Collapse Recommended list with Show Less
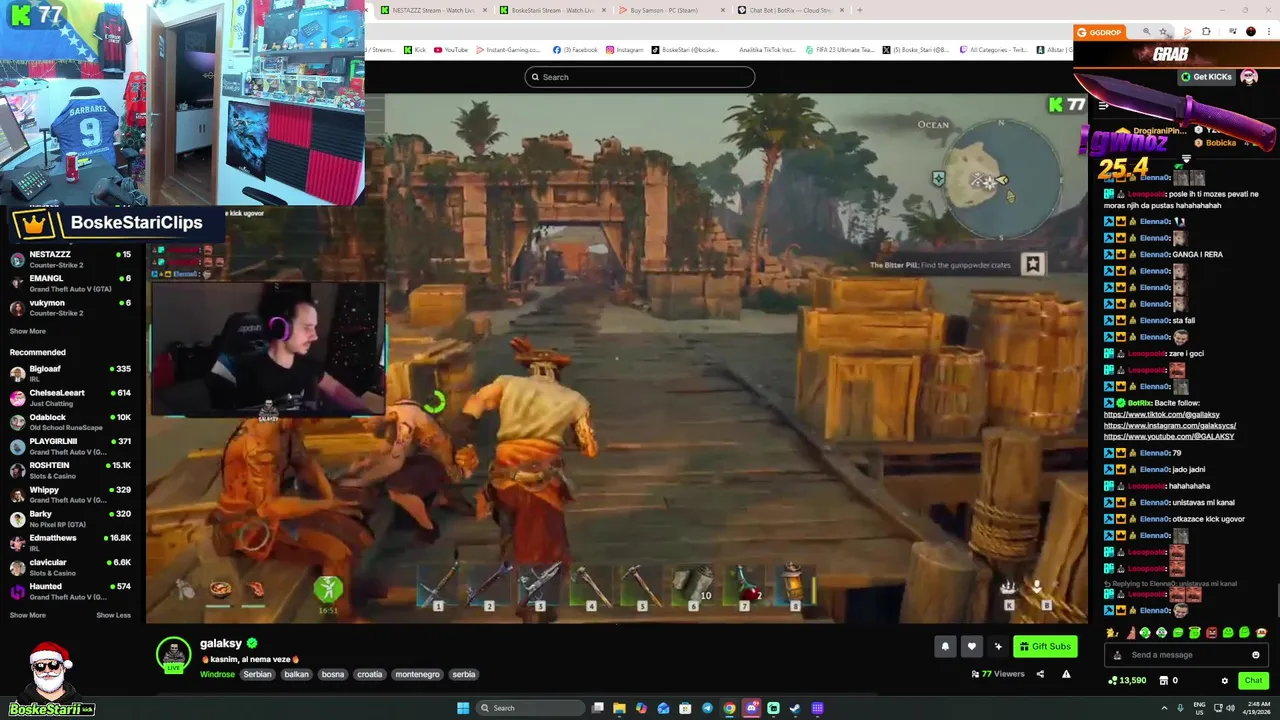The height and width of the screenshot is (720, 1280). pyautogui.click(x=113, y=615)
